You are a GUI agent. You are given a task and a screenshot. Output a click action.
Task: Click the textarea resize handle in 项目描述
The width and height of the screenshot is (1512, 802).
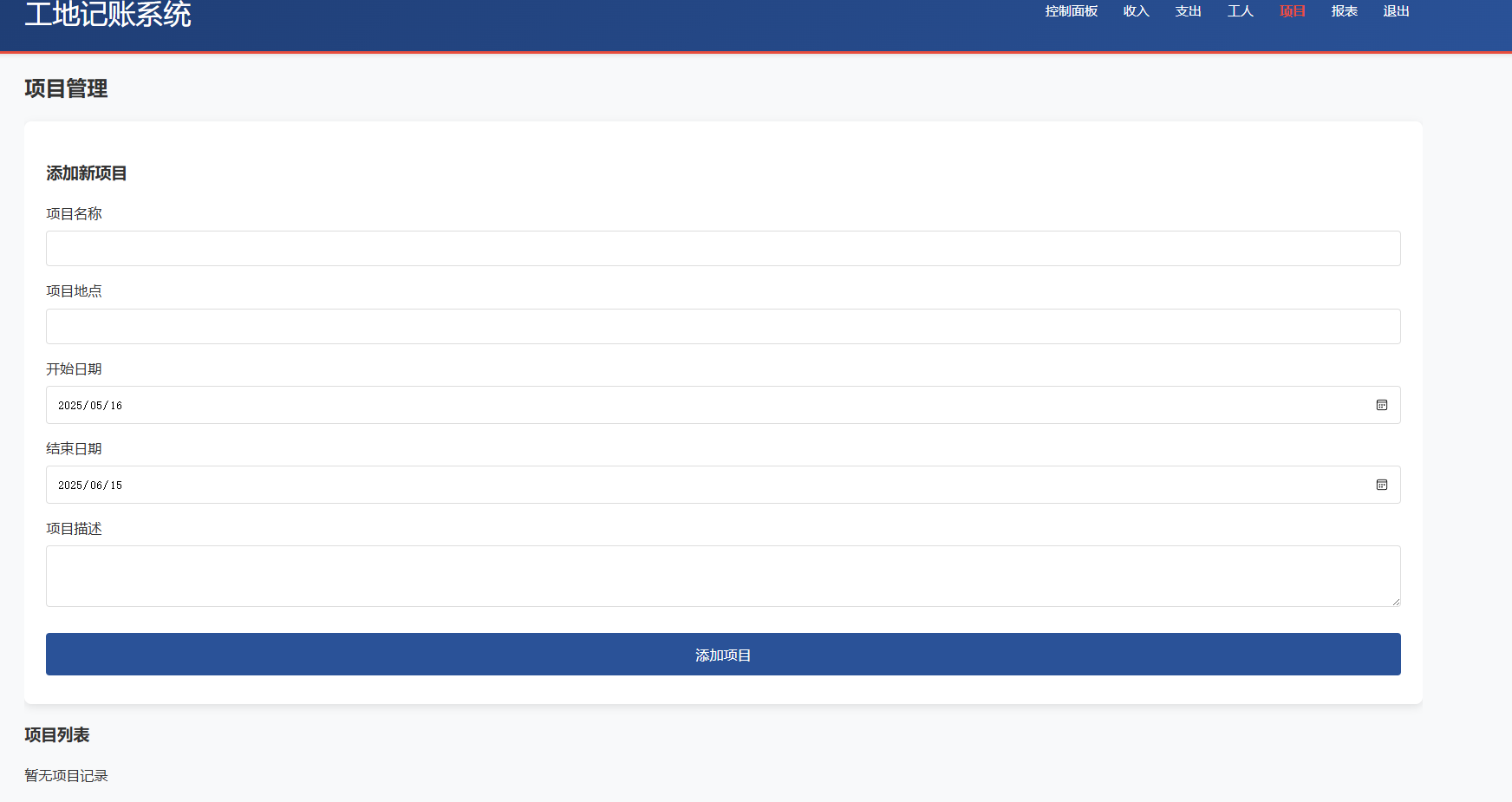pos(1395,601)
